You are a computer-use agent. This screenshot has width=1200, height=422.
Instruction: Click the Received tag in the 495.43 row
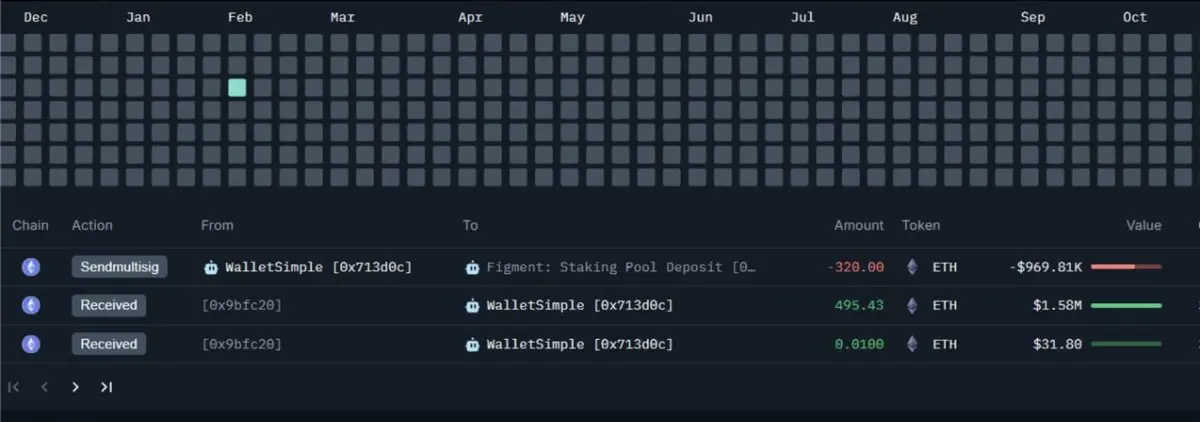coord(108,305)
